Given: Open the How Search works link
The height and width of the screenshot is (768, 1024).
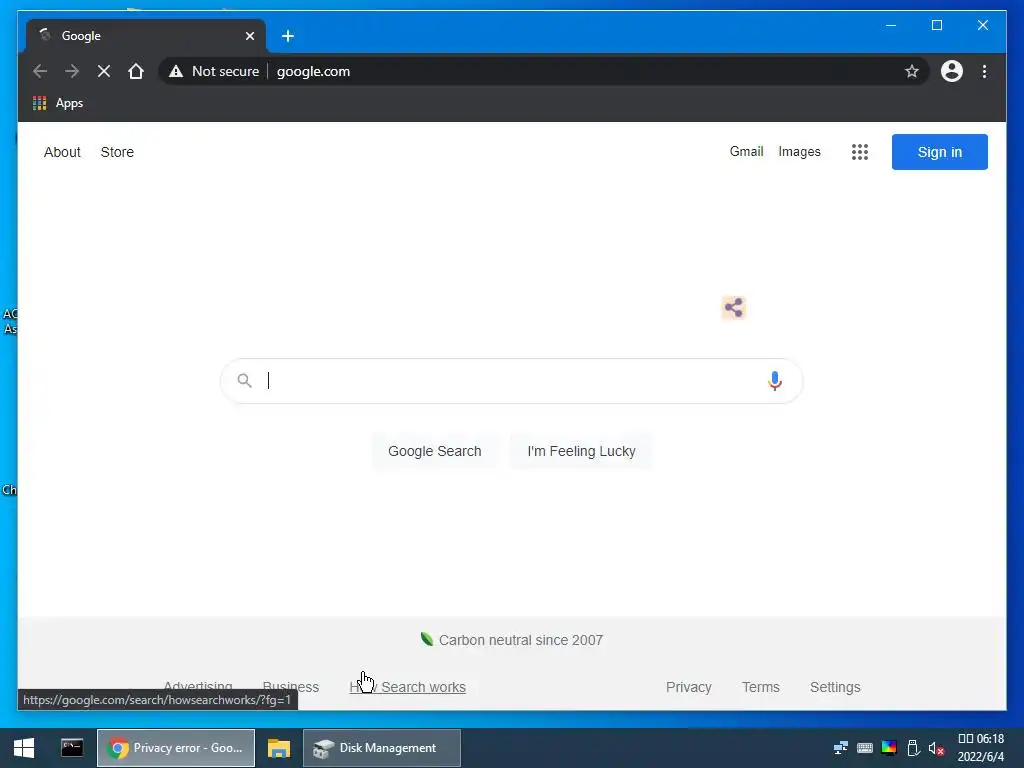Looking at the screenshot, I should click(x=408, y=687).
